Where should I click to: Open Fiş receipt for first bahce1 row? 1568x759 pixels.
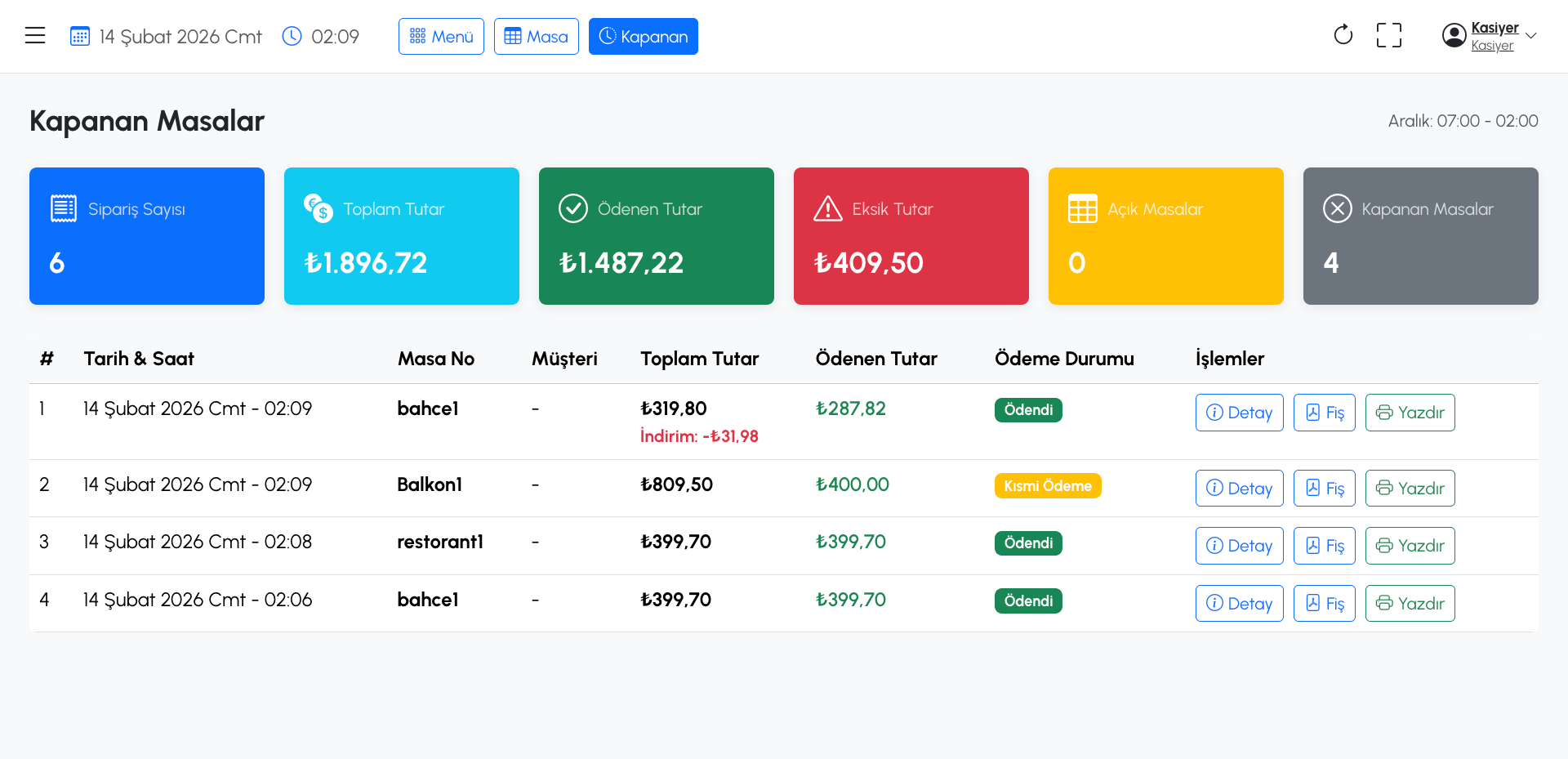click(x=1324, y=413)
